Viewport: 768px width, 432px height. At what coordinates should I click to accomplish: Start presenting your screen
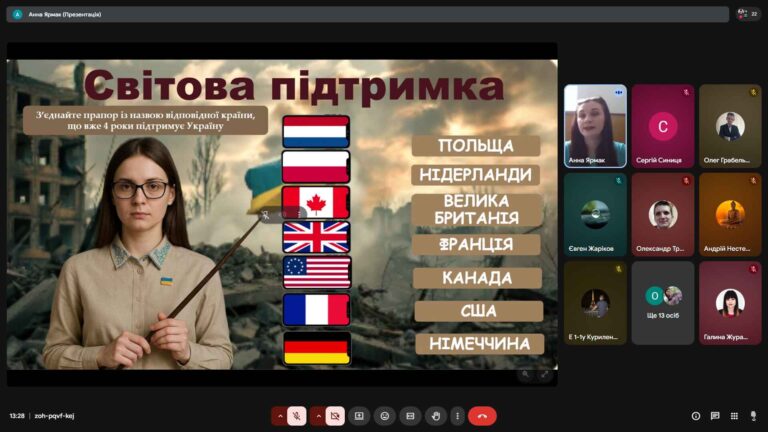coord(359,416)
